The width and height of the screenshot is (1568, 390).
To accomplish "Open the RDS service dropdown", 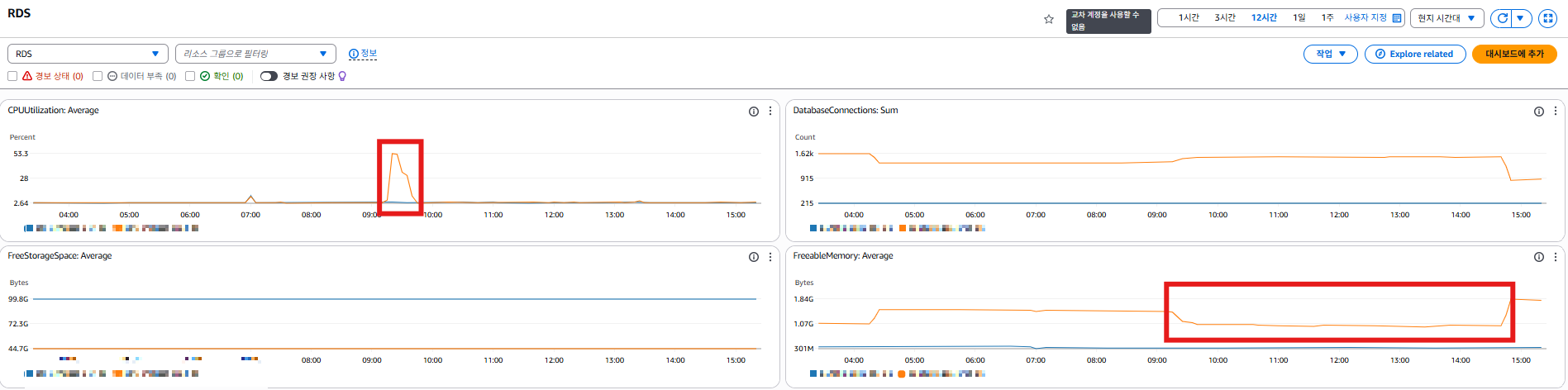I will 88,54.
